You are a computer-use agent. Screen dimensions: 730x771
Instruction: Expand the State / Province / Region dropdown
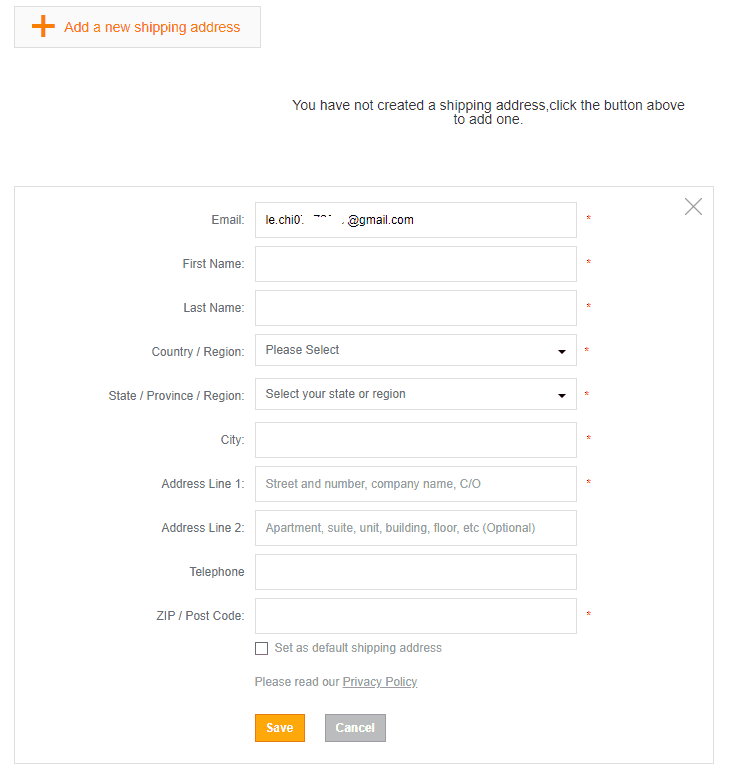(x=415, y=394)
